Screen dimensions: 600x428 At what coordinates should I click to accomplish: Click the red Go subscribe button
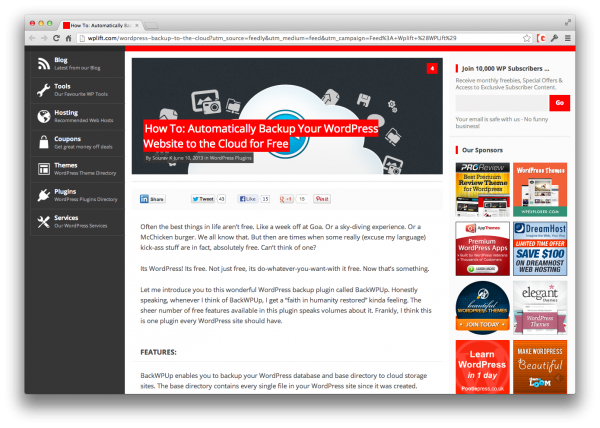click(559, 103)
